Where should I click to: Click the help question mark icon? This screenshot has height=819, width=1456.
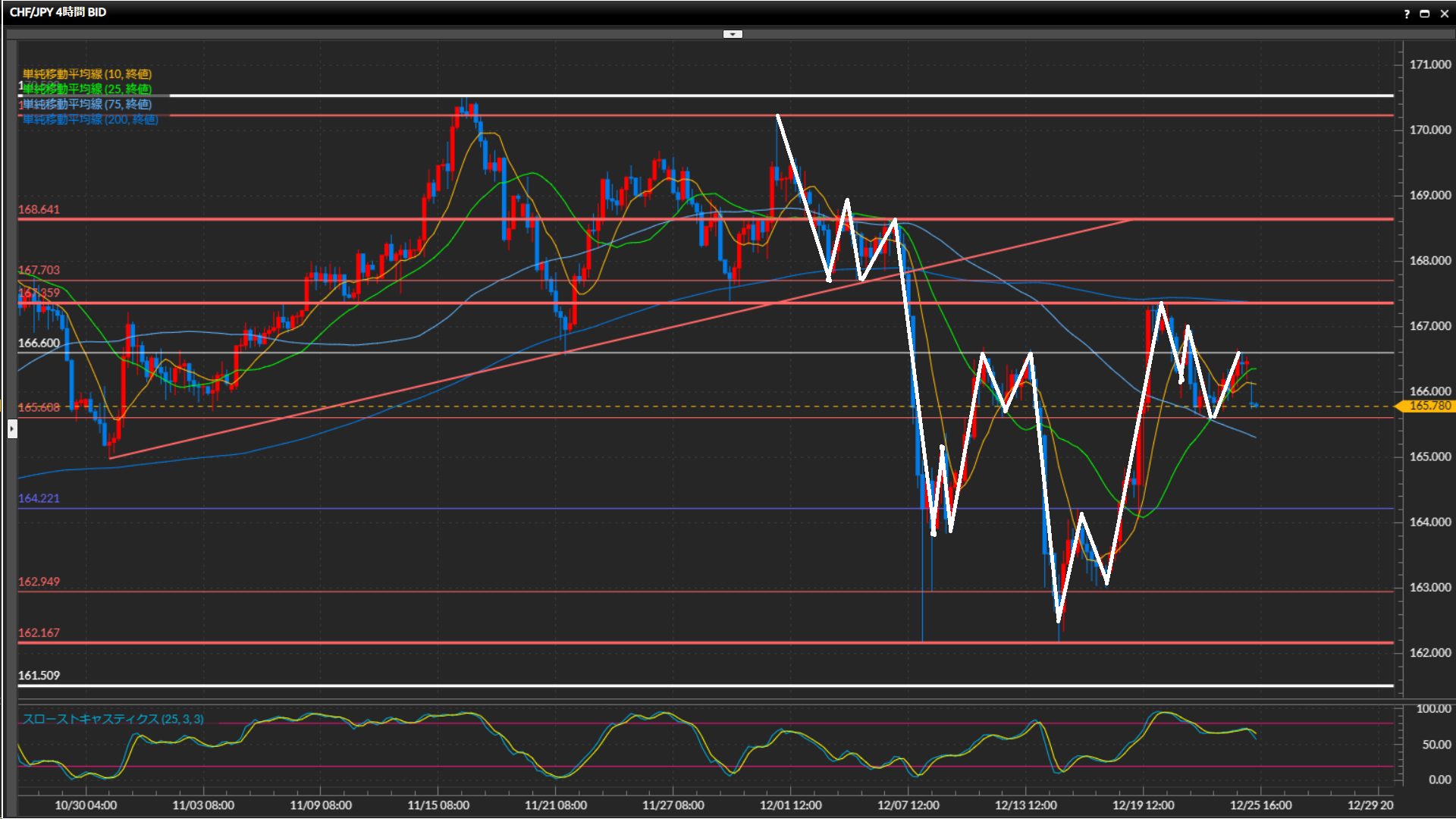tap(1407, 14)
